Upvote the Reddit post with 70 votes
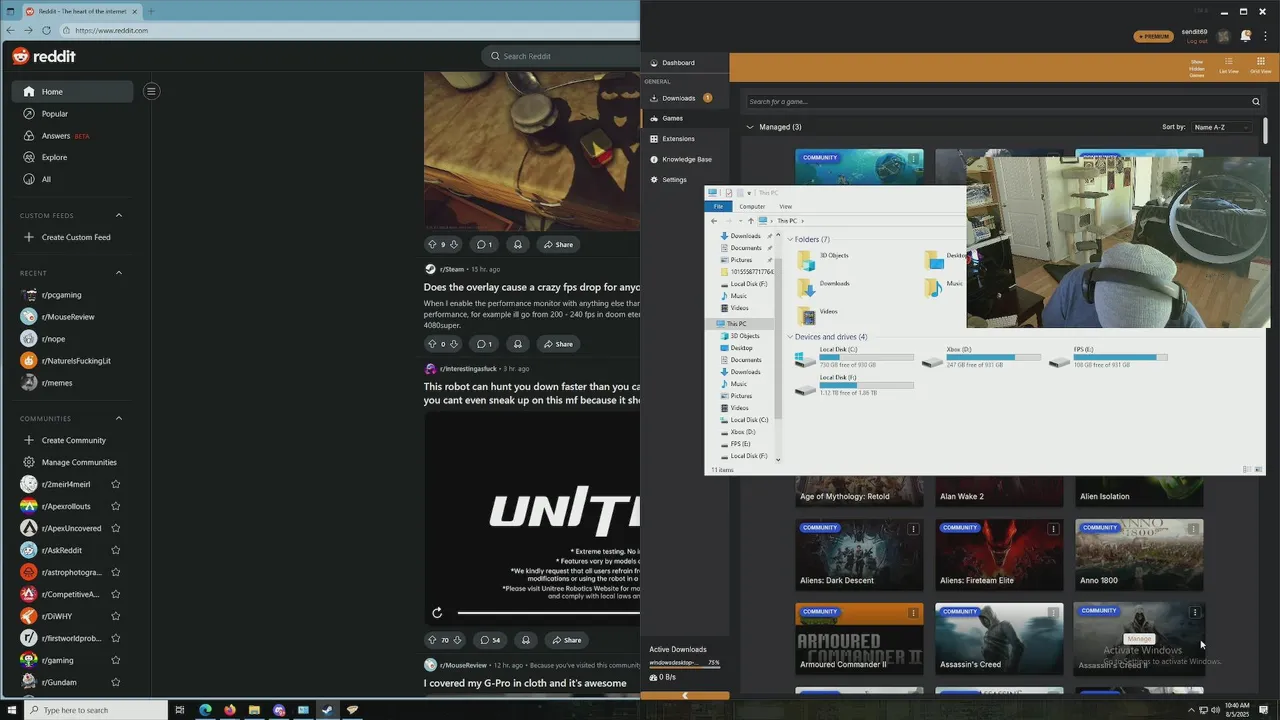Screen dimensions: 1280x720 click(432, 640)
